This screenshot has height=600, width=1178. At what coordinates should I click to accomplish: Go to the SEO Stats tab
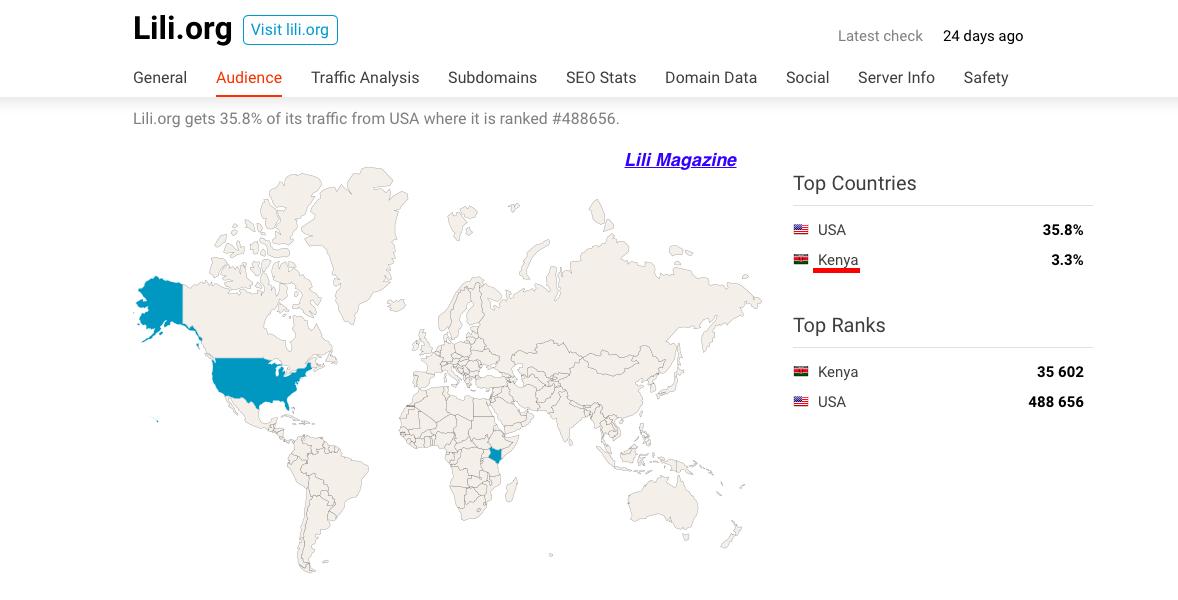[x=601, y=77]
